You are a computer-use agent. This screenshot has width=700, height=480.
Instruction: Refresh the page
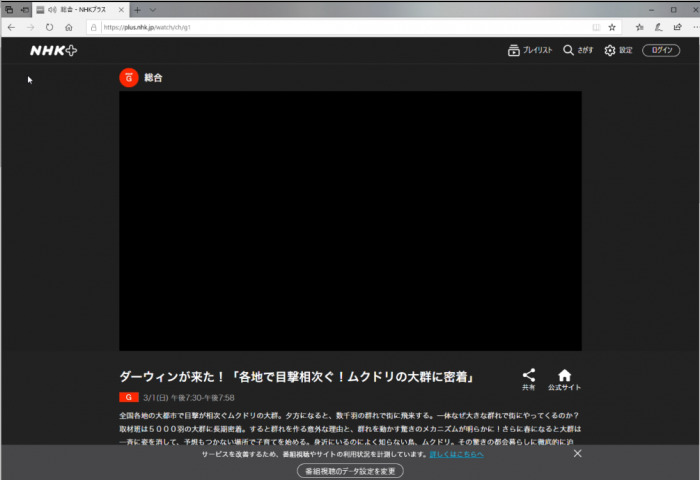[49, 27]
